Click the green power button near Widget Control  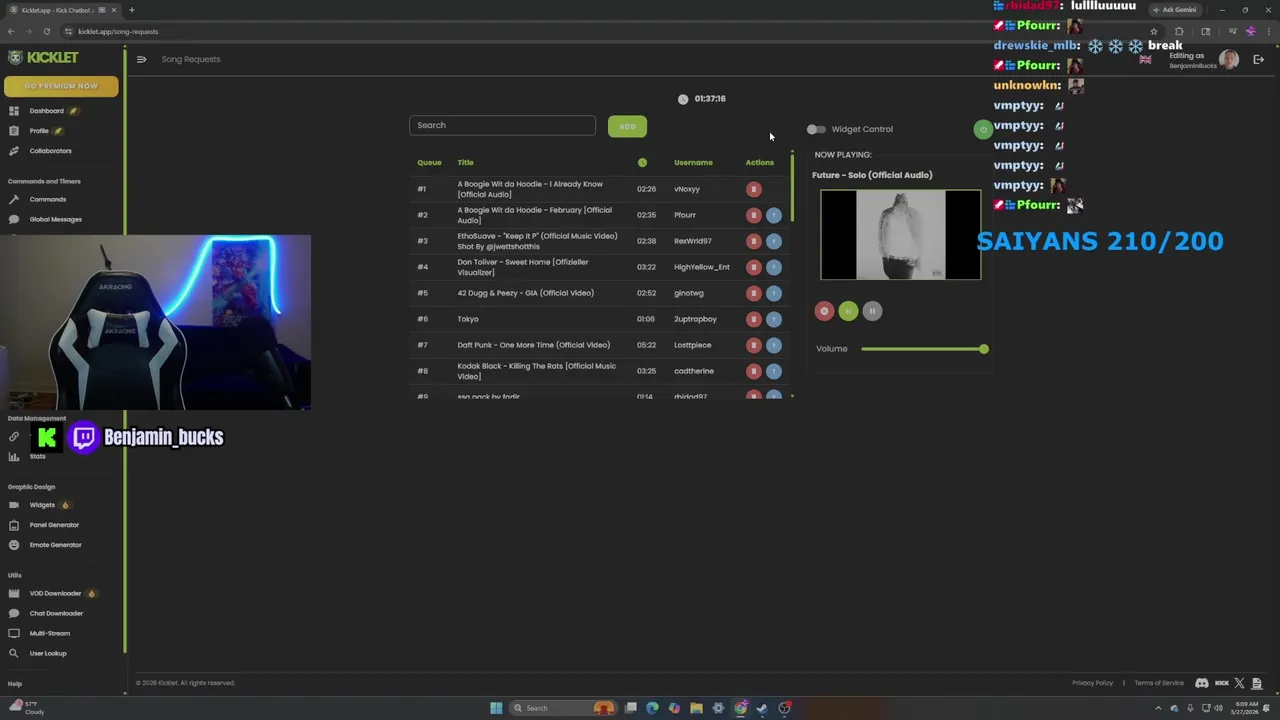point(983,129)
